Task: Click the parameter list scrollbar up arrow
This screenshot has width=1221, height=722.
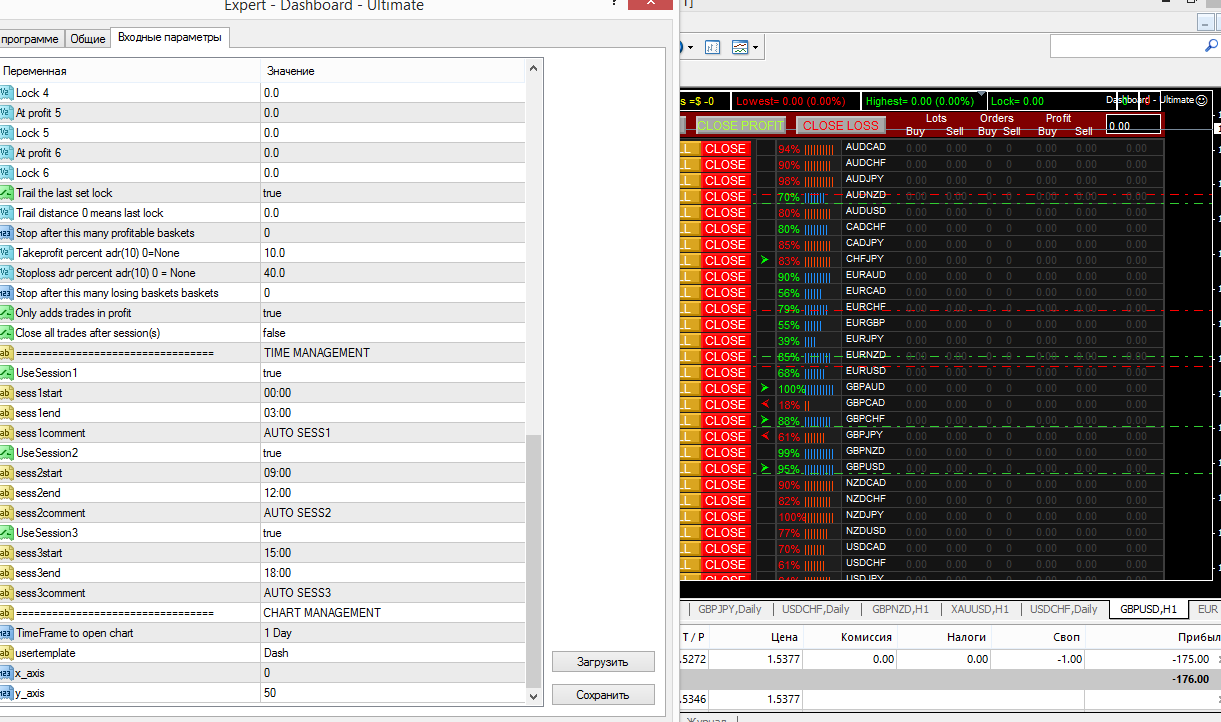Action: [x=534, y=69]
